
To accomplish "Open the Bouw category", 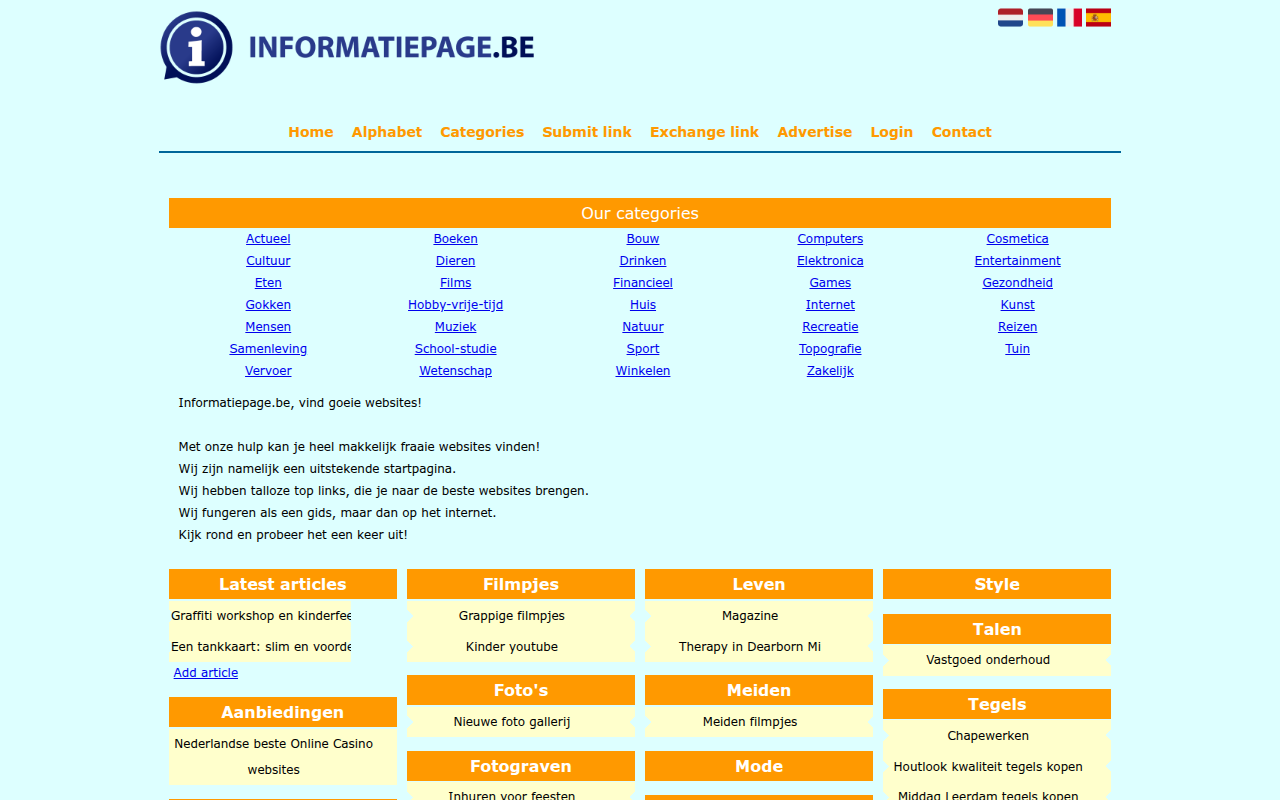I will pyautogui.click(x=643, y=239).
